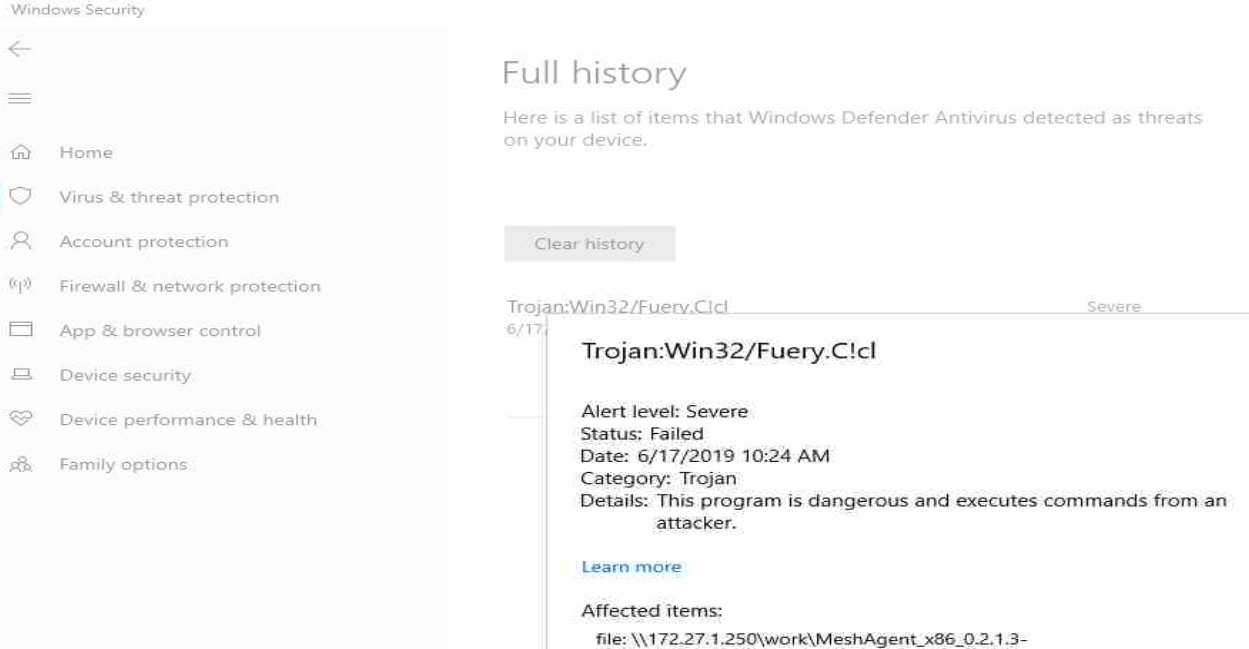Click the Device security laptop icon
1249x649 pixels.
[20, 375]
